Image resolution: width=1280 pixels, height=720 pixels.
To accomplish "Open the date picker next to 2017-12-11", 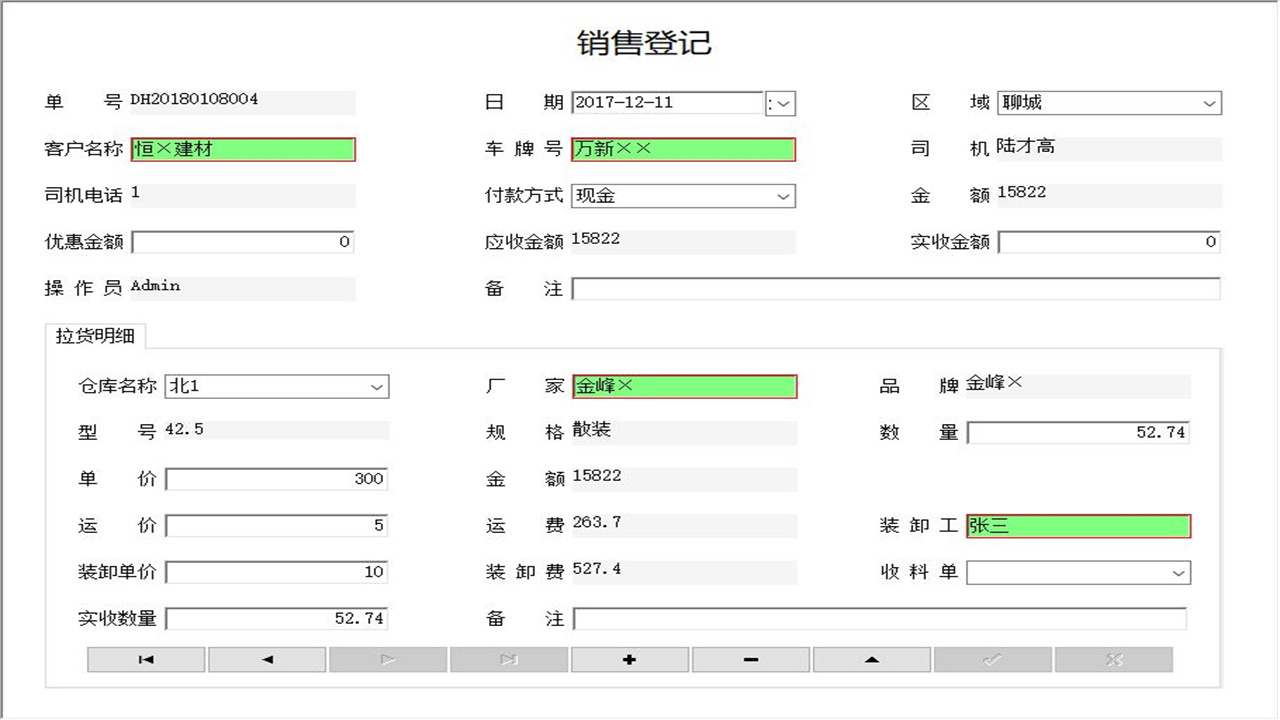I will pos(784,103).
